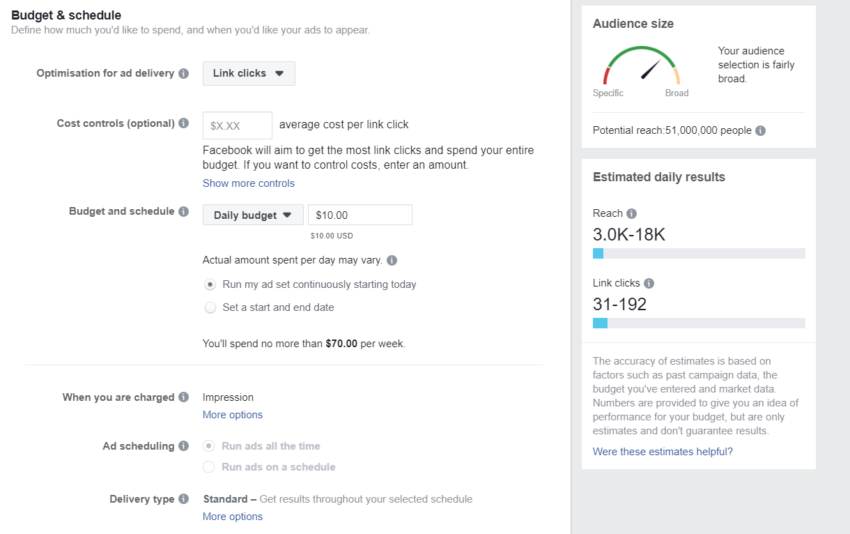Screen dimensions: 850x534
Task: Click info icon beside Ad scheduling label
Action: [184, 447]
